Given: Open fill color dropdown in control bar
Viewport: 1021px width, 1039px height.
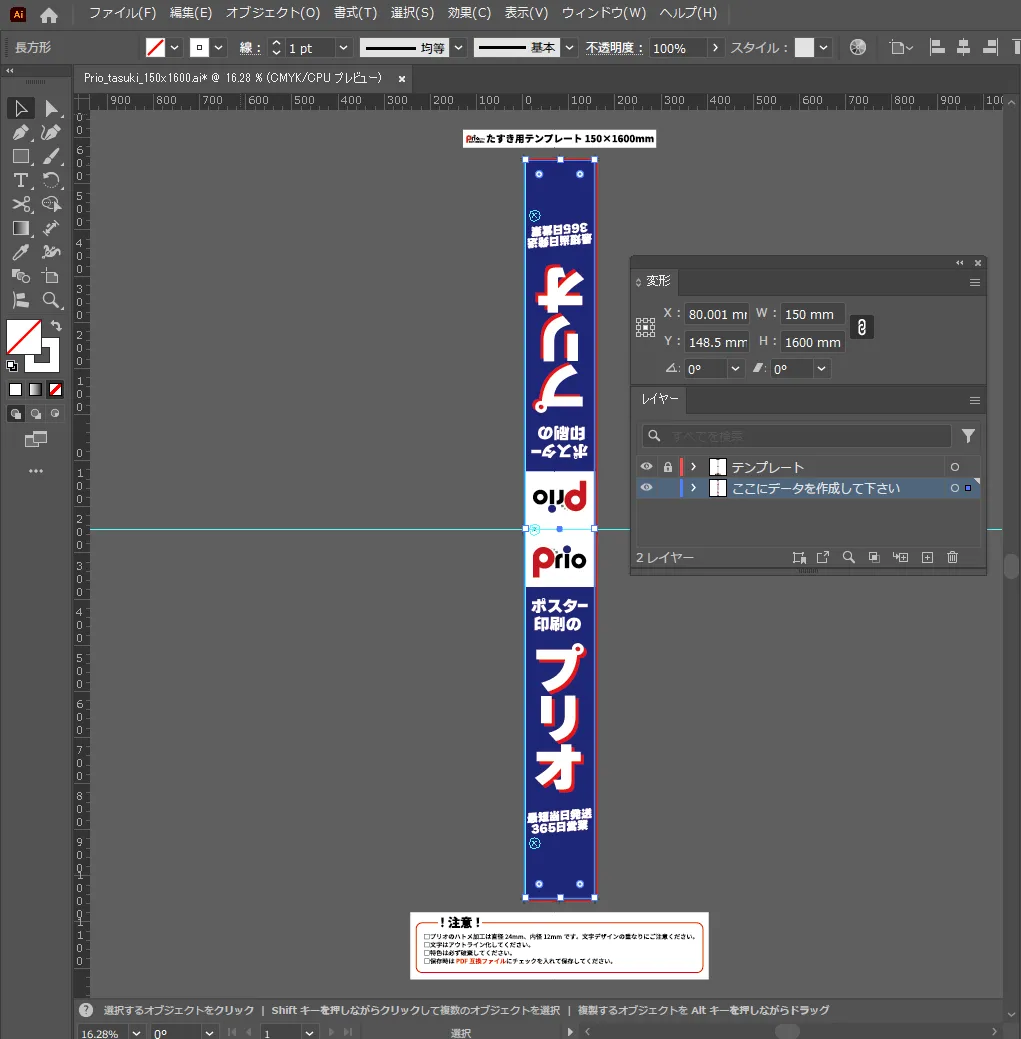Looking at the screenshot, I should pyautogui.click(x=174, y=48).
